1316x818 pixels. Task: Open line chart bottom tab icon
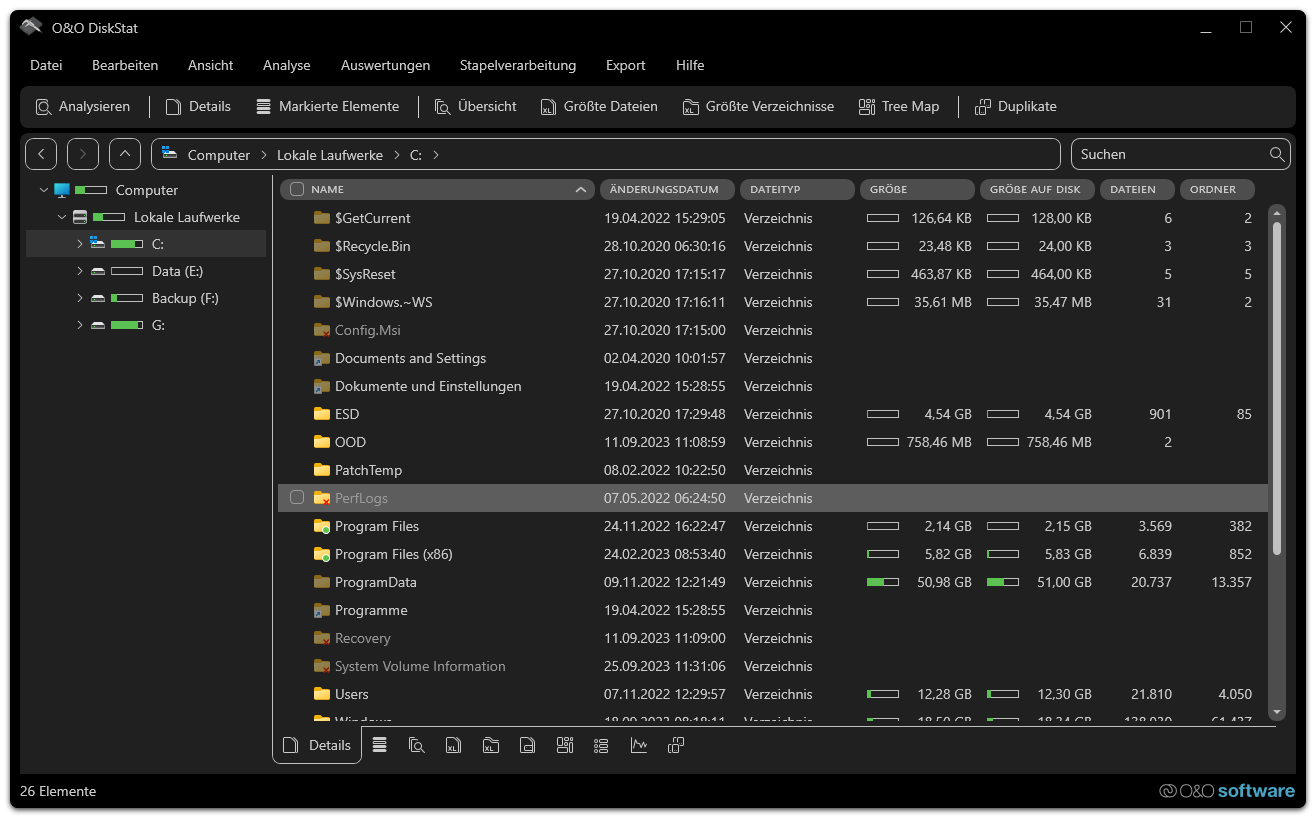click(x=638, y=745)
